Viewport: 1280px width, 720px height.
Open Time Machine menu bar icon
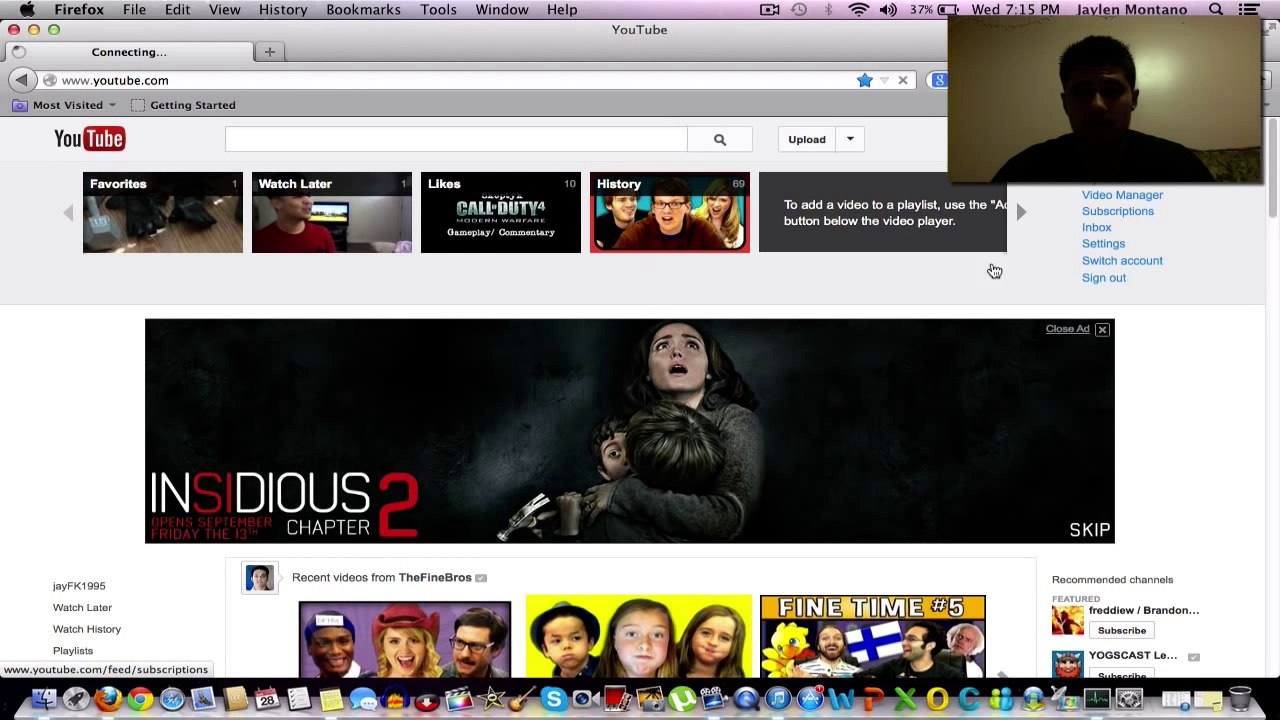pos(799,9)
